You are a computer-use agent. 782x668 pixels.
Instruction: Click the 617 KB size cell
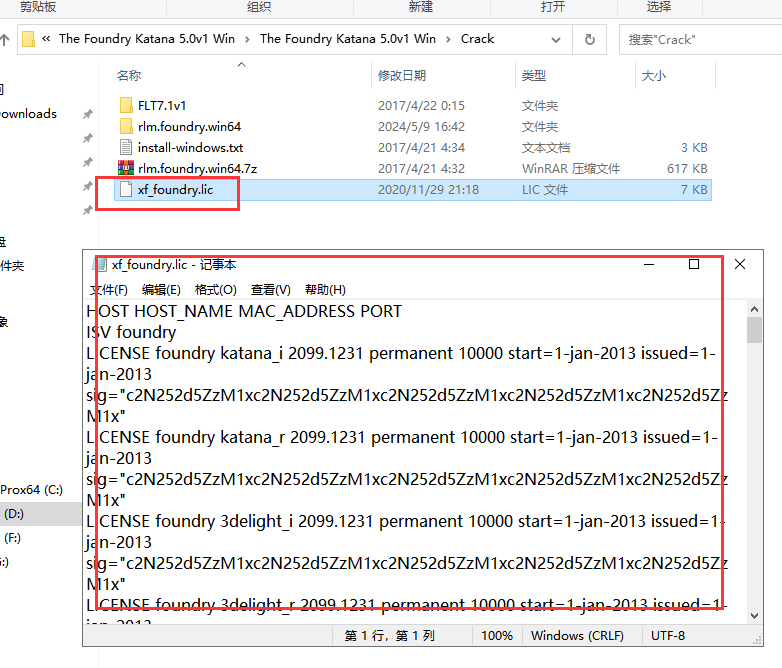(x=687, y=169)
